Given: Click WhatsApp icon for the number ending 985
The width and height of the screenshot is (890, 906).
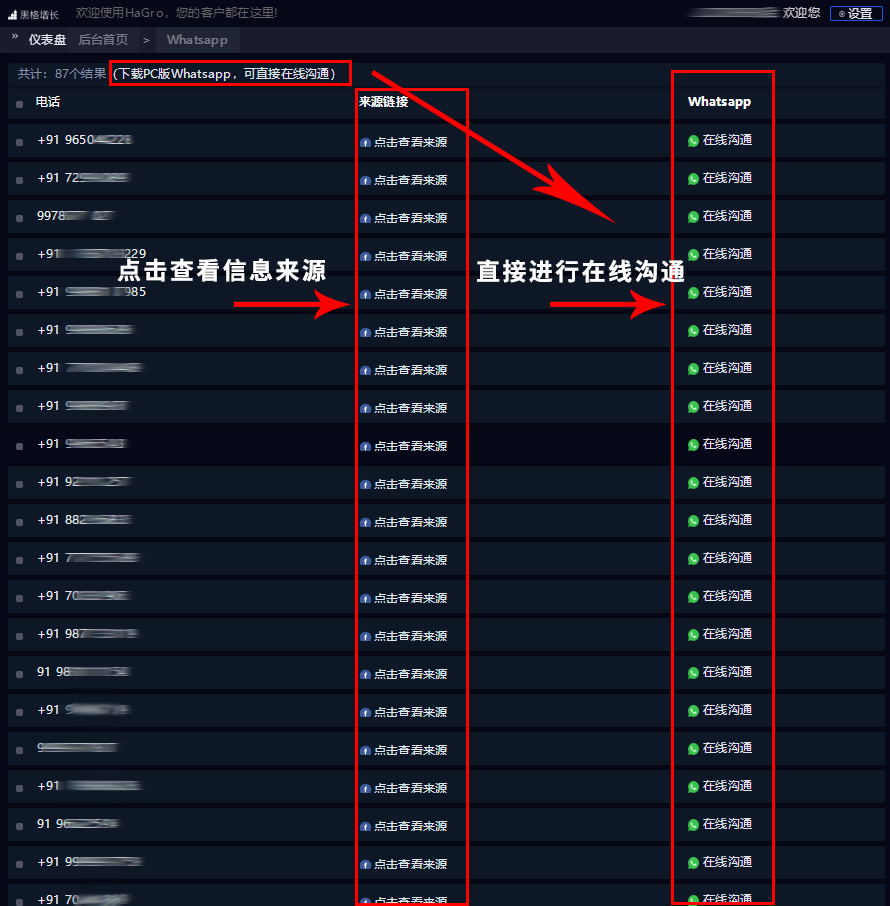Looking at the screenshot, I should 694,293.
